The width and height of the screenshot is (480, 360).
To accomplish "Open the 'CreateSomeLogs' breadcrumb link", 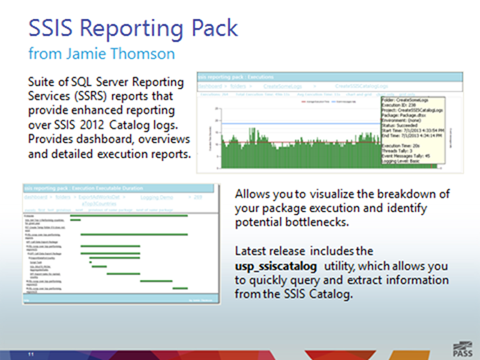I will click(283, 86).
